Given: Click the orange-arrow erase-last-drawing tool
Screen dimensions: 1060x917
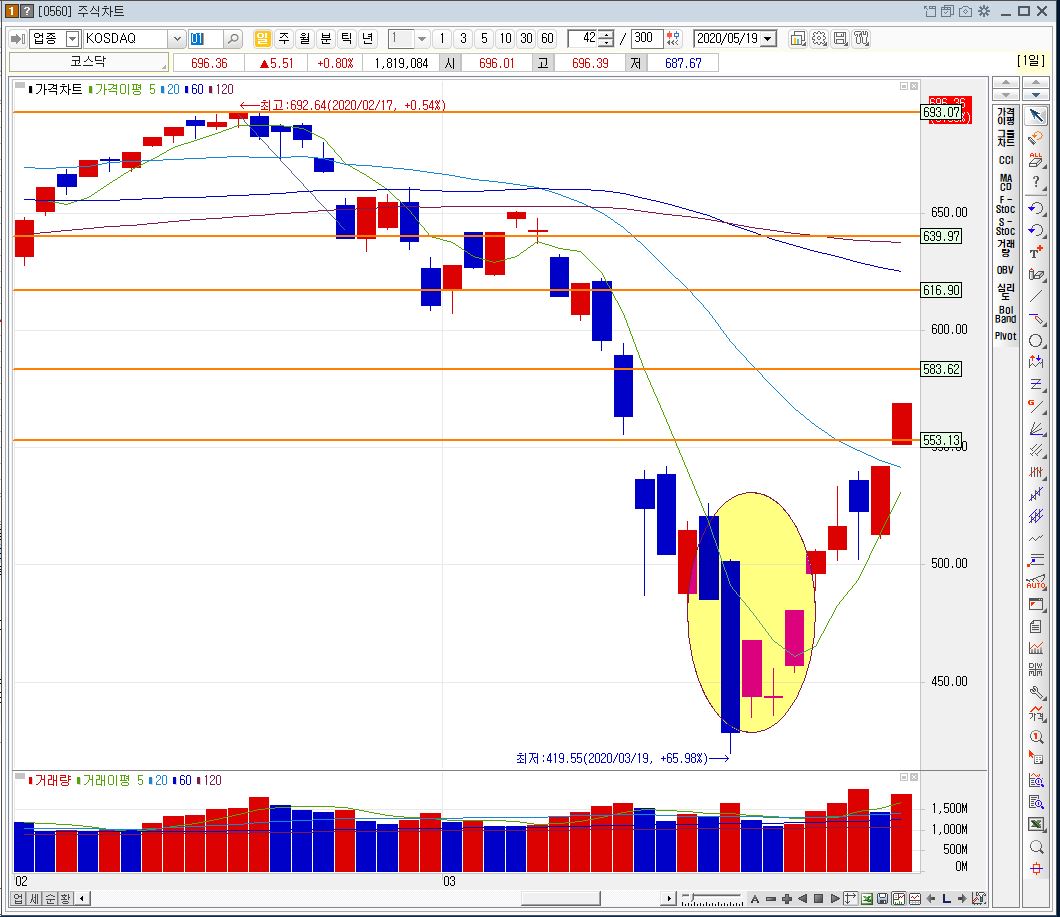Looking at the screenshot, I should pyautogui.click(x=1036, y=138).
